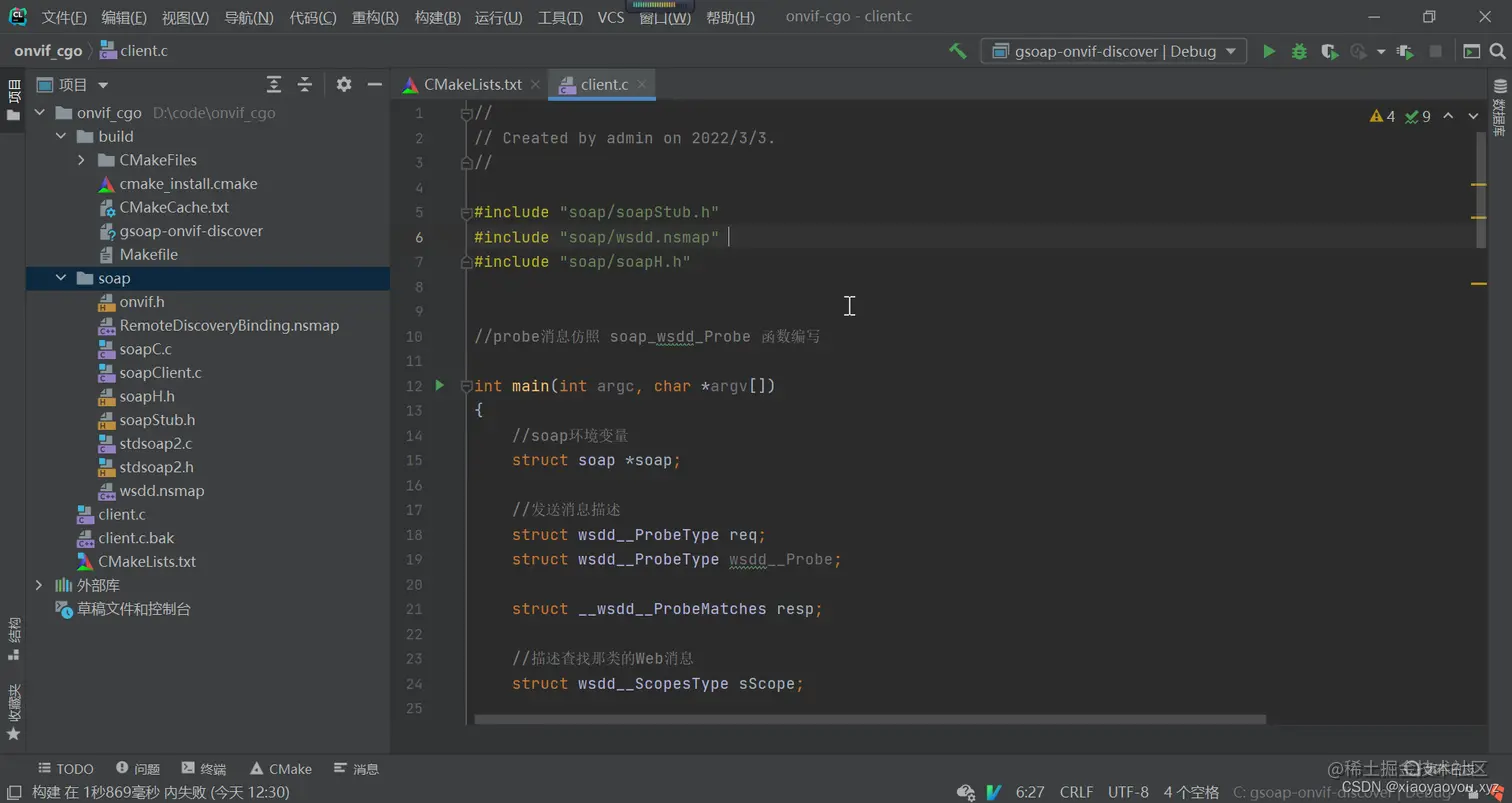Click the Expand All icon in project panel

coord(274,85)
